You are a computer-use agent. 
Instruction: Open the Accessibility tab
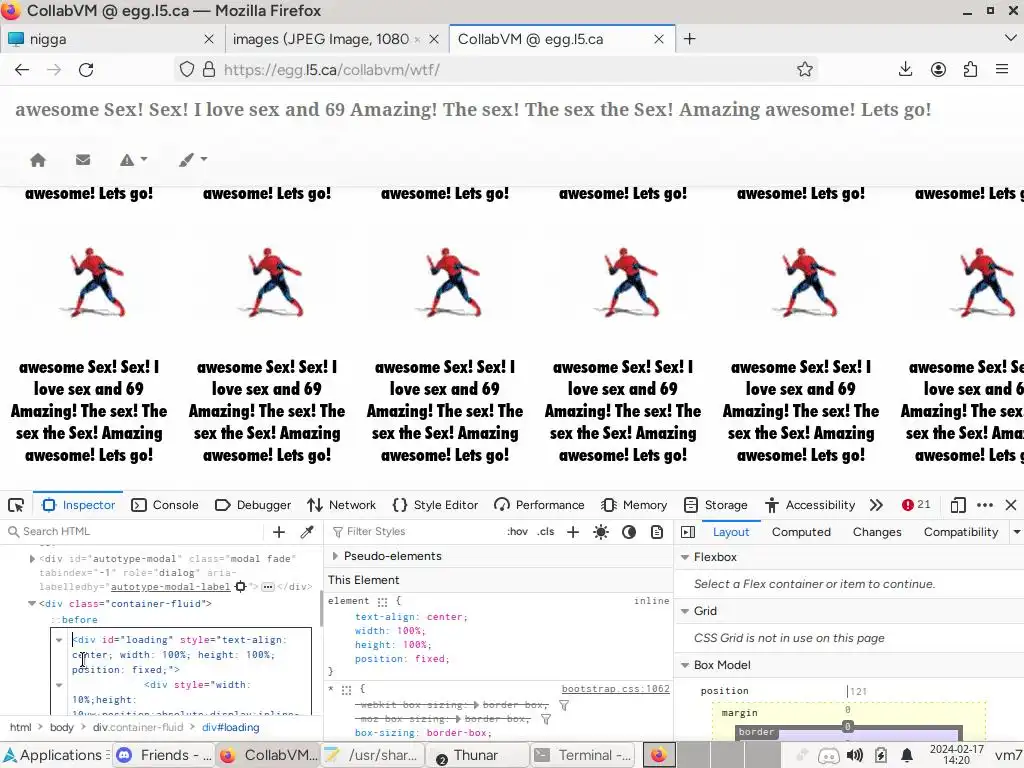pos(810,505)
